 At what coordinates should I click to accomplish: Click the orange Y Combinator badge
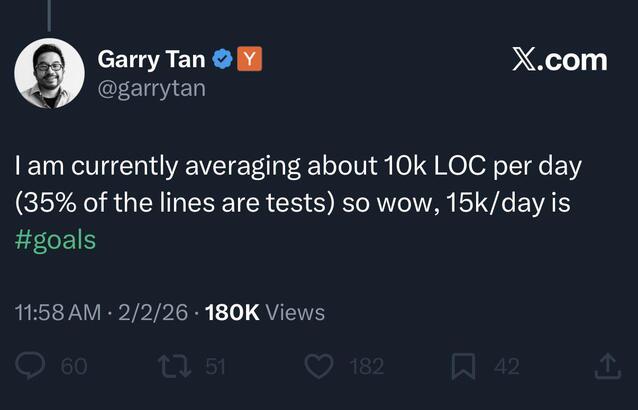250,60
